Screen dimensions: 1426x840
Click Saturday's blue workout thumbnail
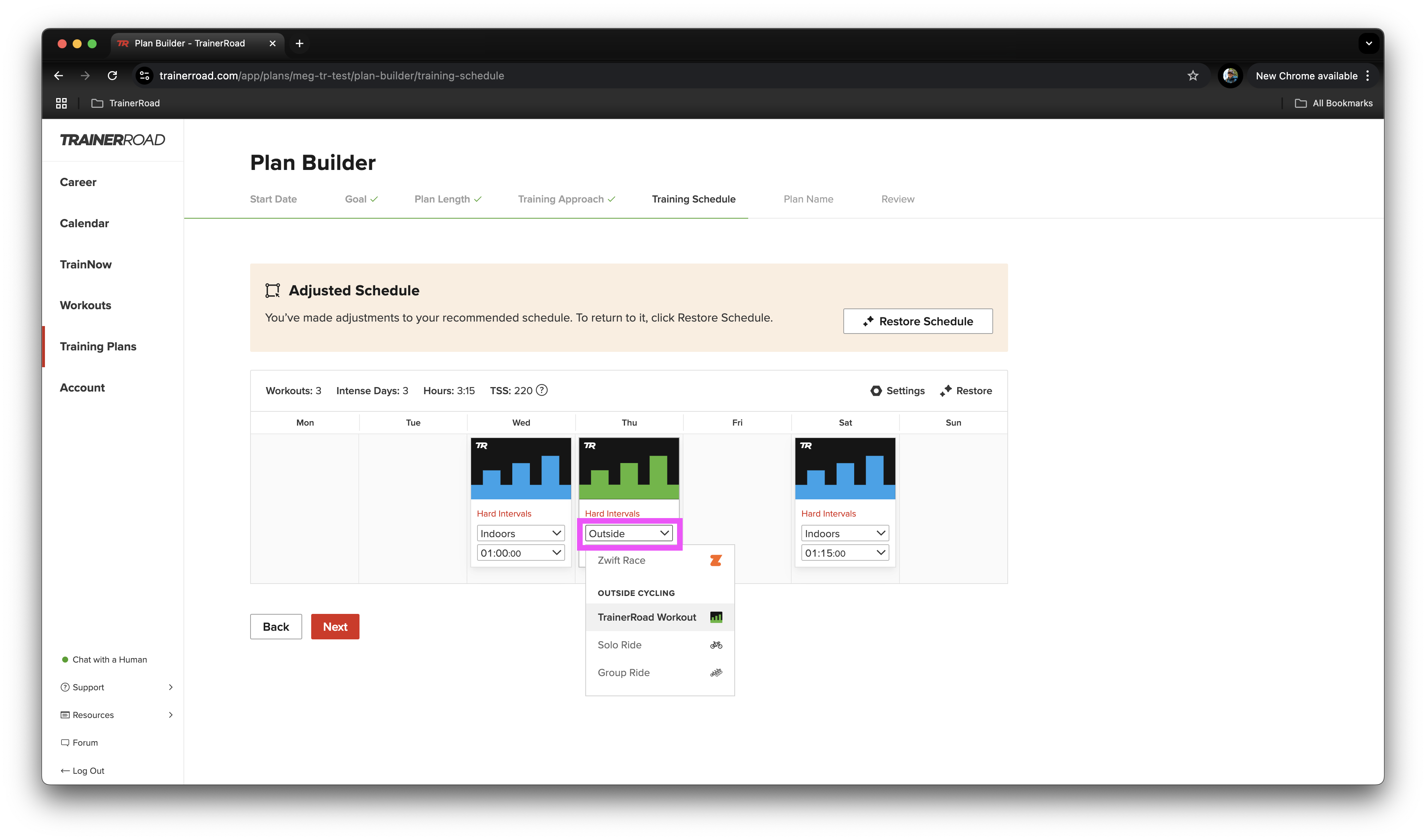(x=845, y=469)
